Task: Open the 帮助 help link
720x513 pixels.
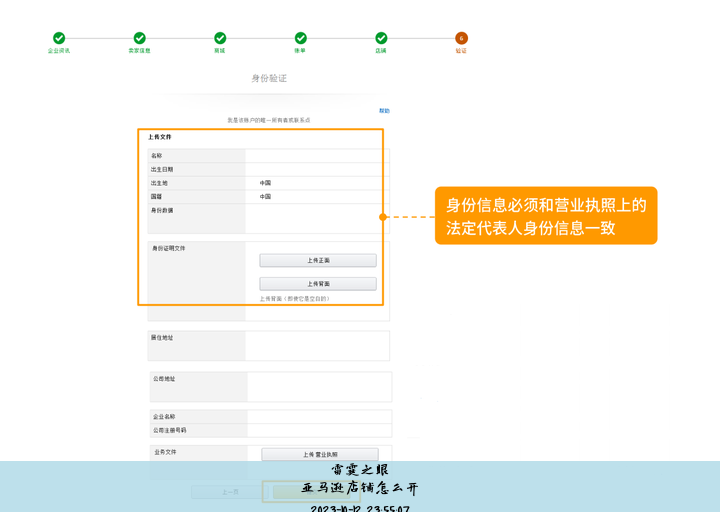Action: pos(384,111)
